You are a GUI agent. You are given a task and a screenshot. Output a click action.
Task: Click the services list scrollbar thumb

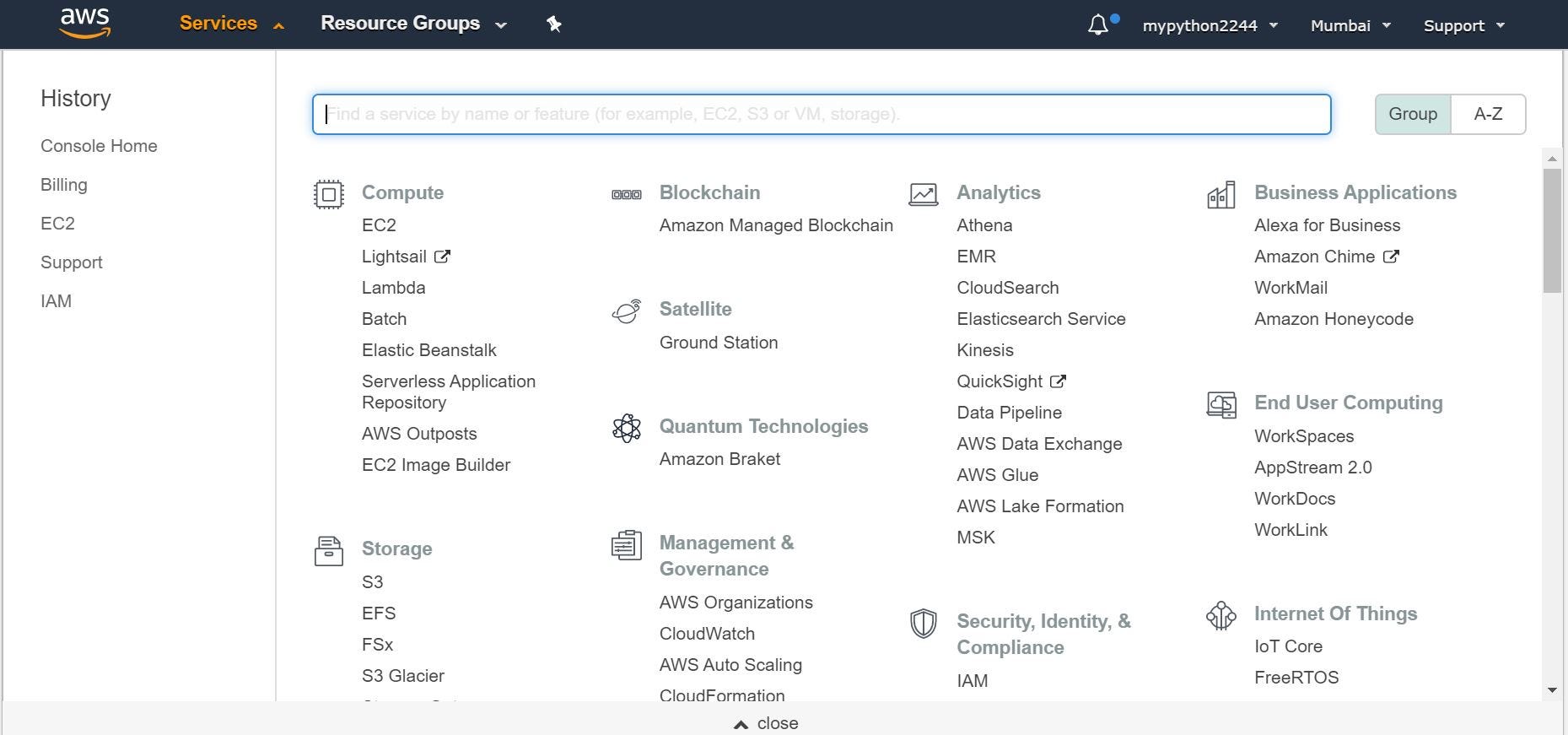(x=1552, y=230)
